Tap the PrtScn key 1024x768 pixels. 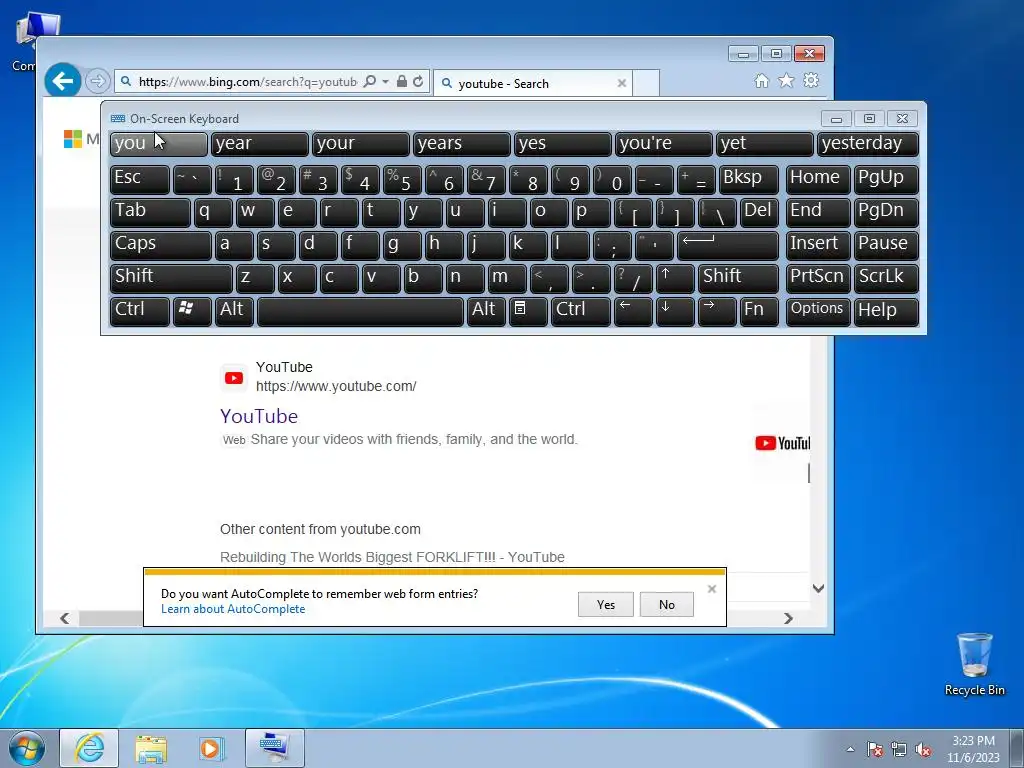click(818, 278)
